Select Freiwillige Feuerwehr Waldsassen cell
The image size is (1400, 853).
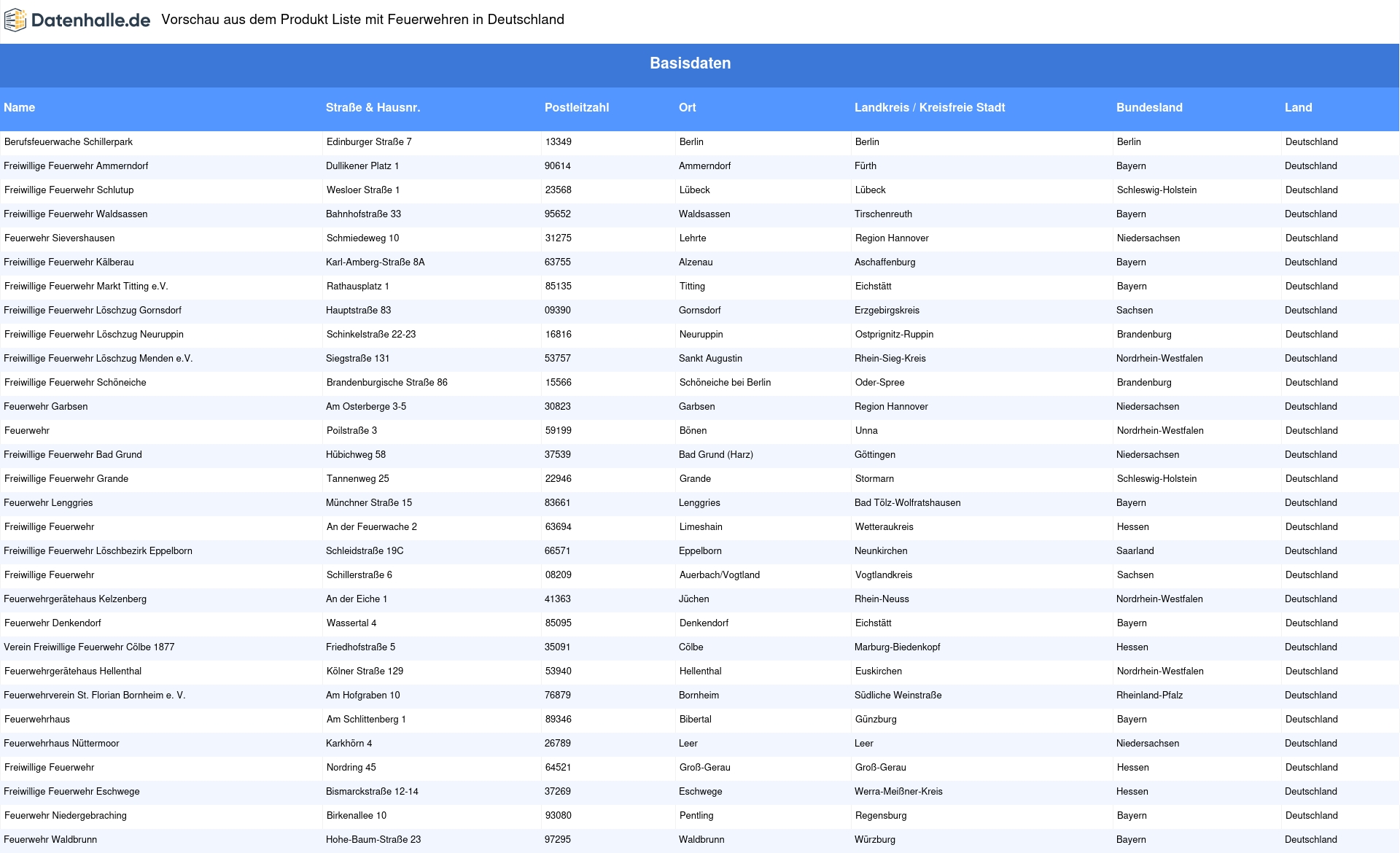pyautogui.click(x=76, y=214)
